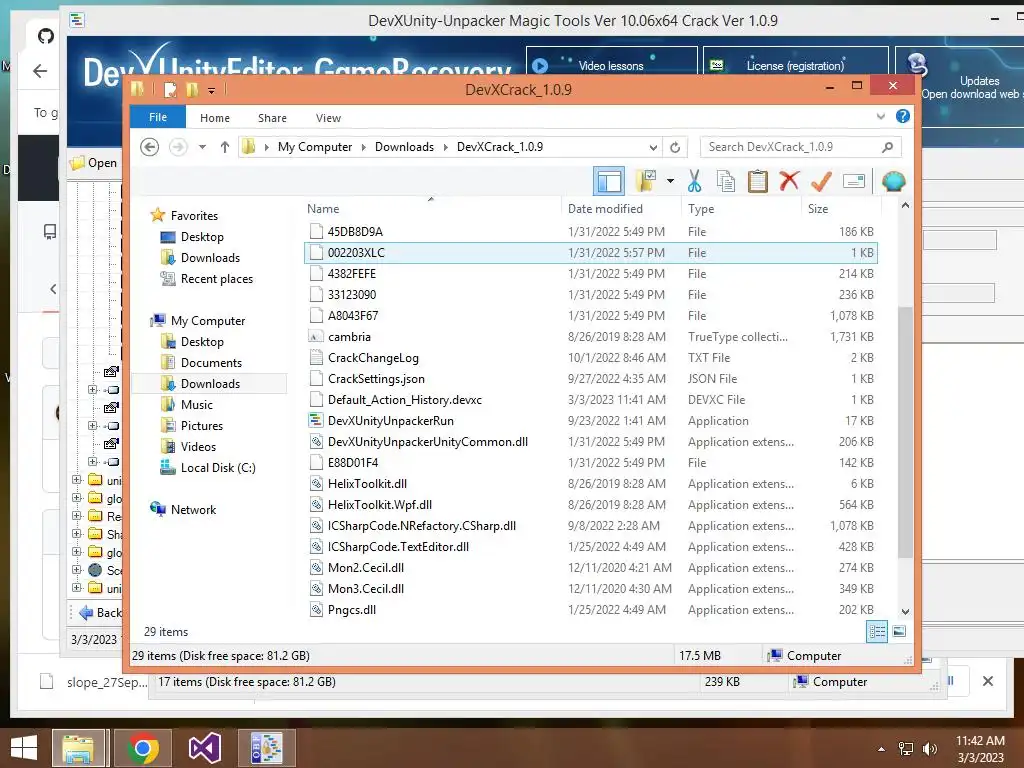
Task: Click Open button in DevXUnity window
Action: (94, 163)
